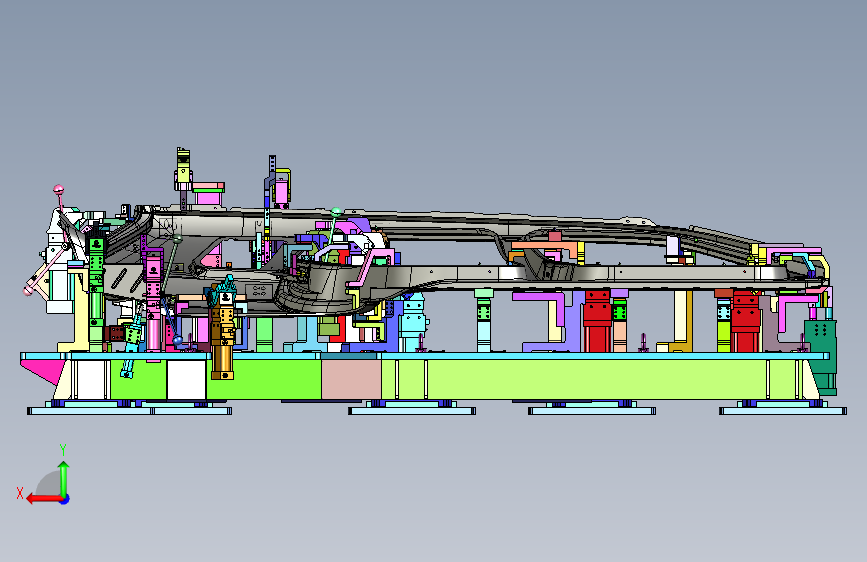Select the blue origin sphere of the axis triad
The image size is (867, 562).
click(x=65, y=499)
